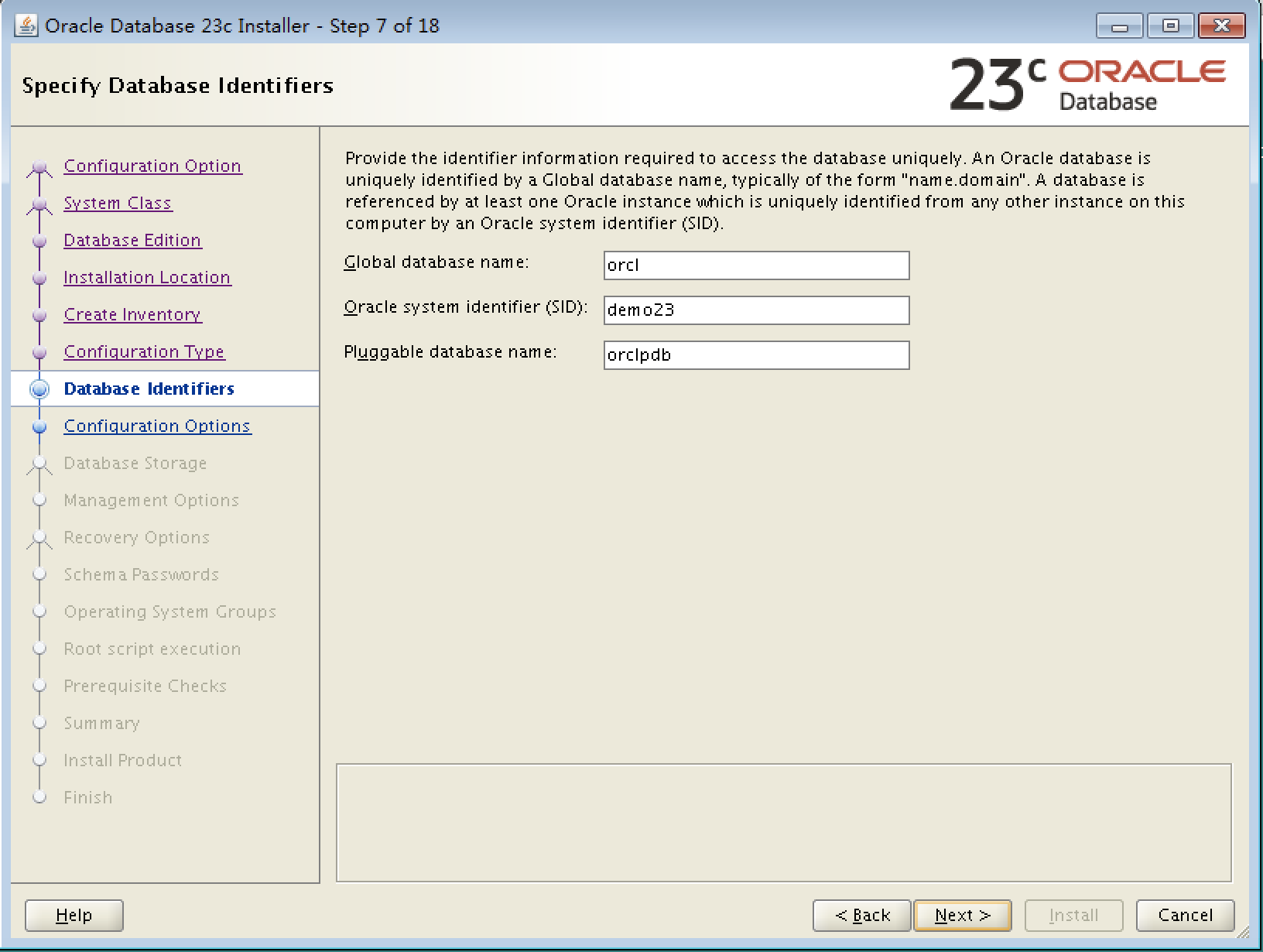Open the Database Edition step link
The width and height of the screenshot is (1263, 952).
coord(132,240)
